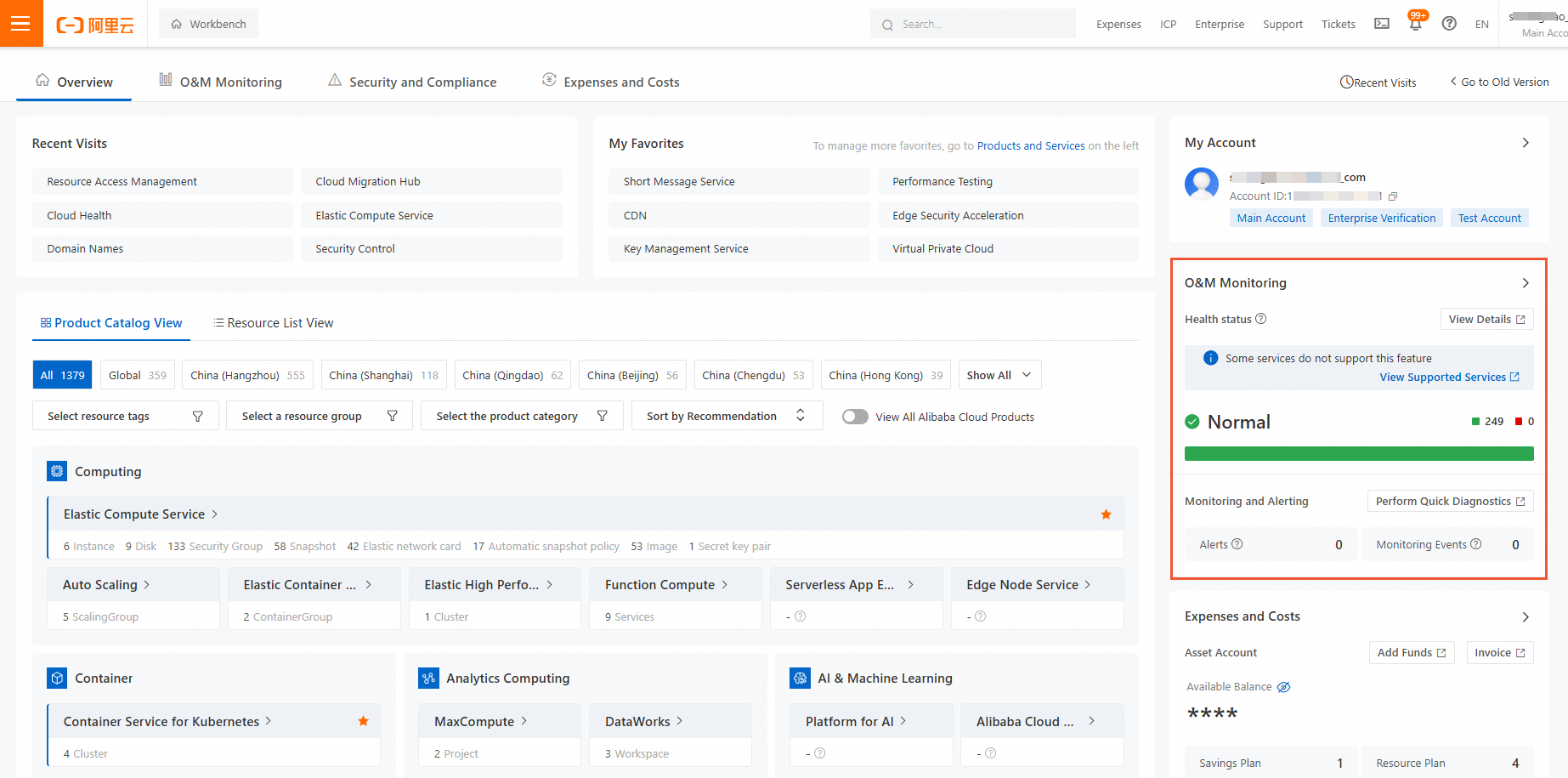Unfavorite Elastic Compute Service star
The image size is (1568, 778).
pos(1106,514)
